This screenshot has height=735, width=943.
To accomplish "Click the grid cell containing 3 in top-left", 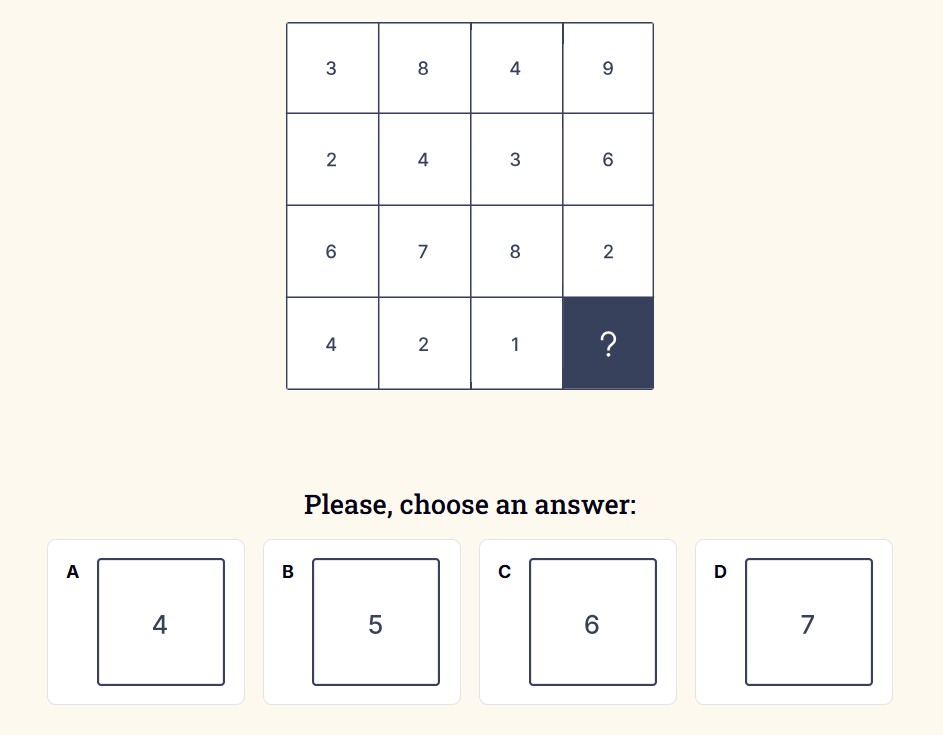I will point(331,67).
